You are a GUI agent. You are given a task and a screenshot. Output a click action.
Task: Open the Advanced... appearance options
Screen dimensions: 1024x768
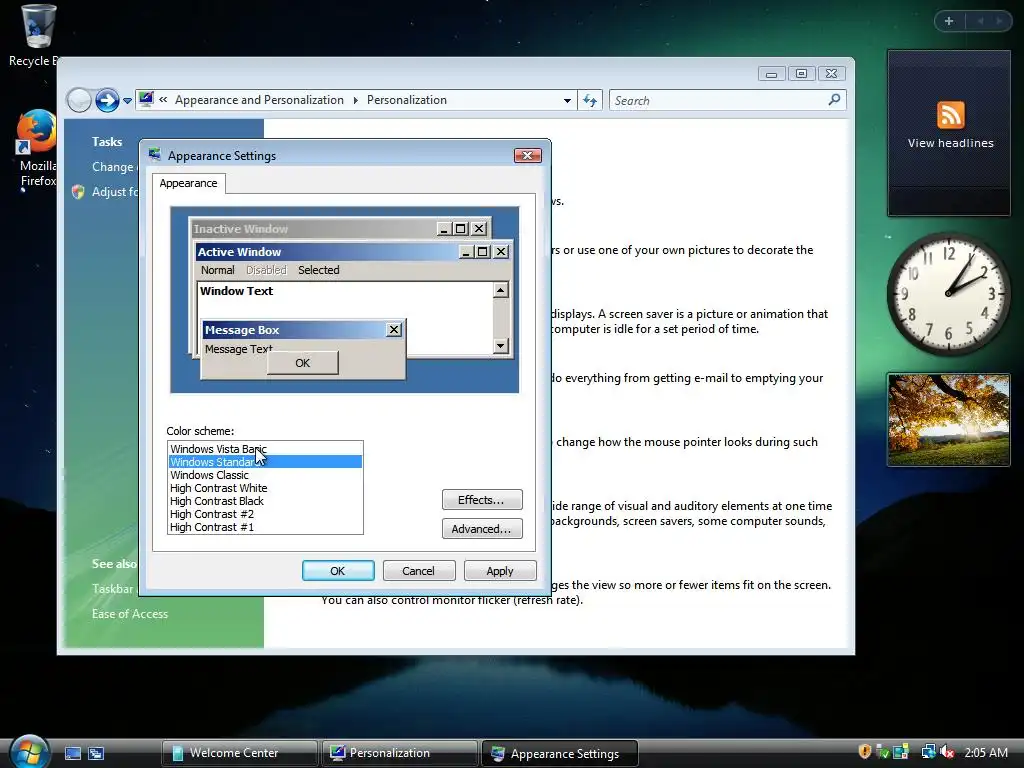482,528
